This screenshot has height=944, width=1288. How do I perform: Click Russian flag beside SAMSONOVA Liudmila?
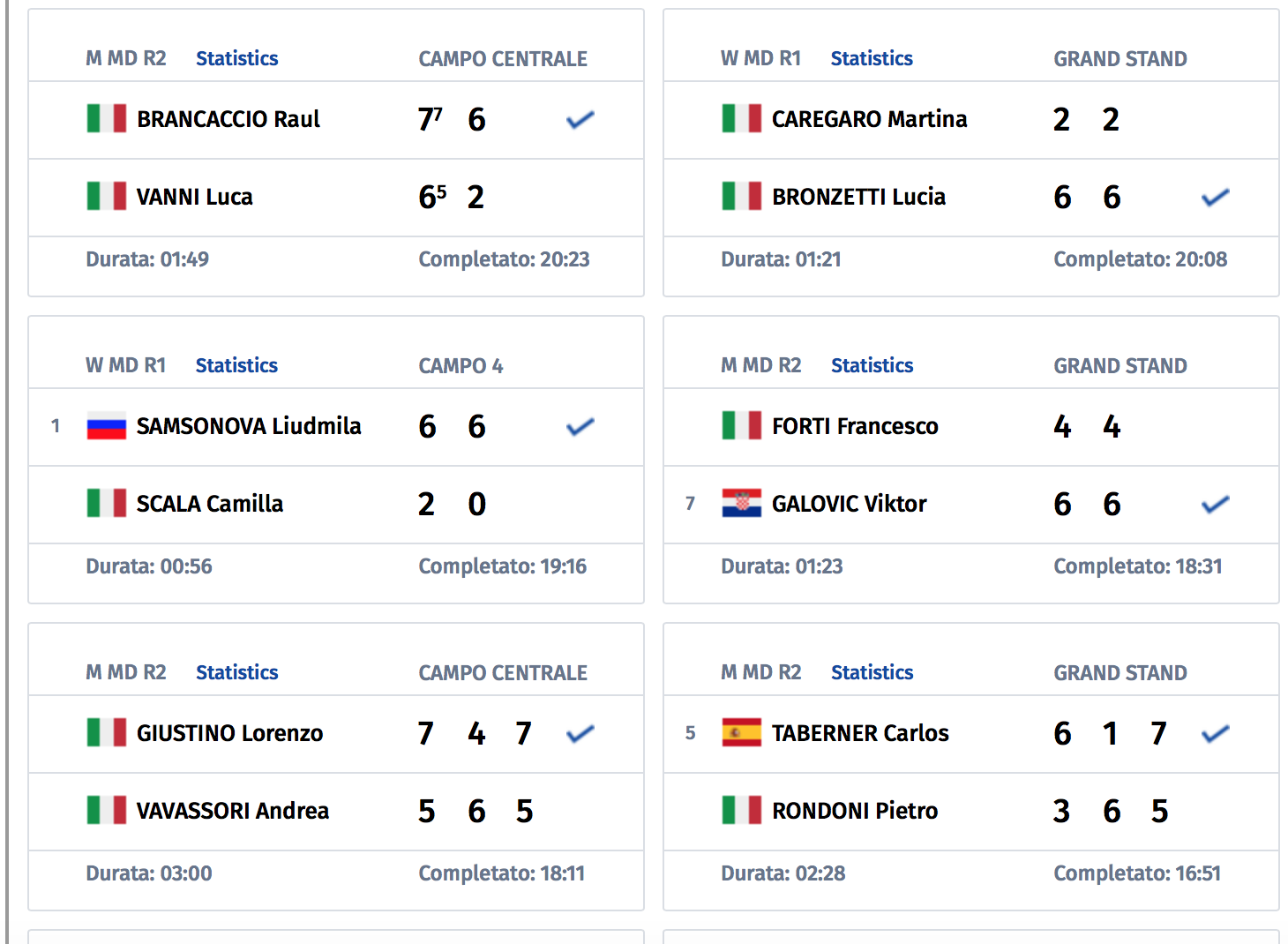pos(107,425)
